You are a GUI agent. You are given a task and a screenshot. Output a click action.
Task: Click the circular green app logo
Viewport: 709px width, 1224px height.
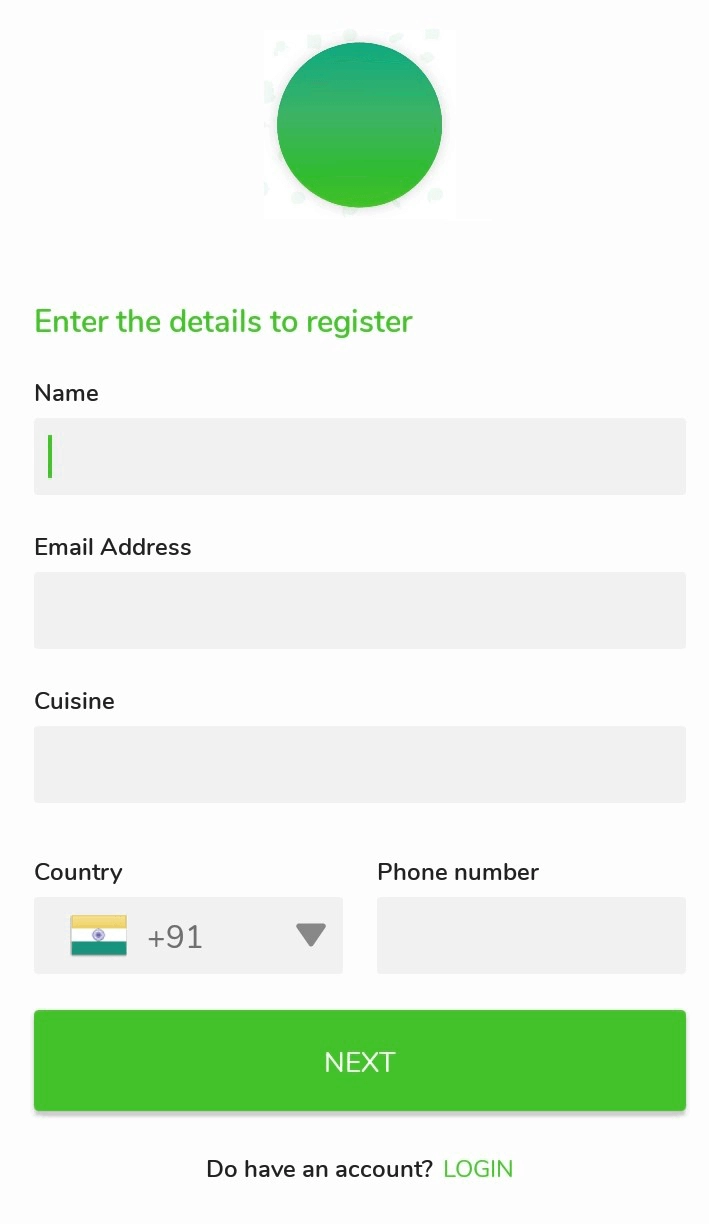click(357, 123)
